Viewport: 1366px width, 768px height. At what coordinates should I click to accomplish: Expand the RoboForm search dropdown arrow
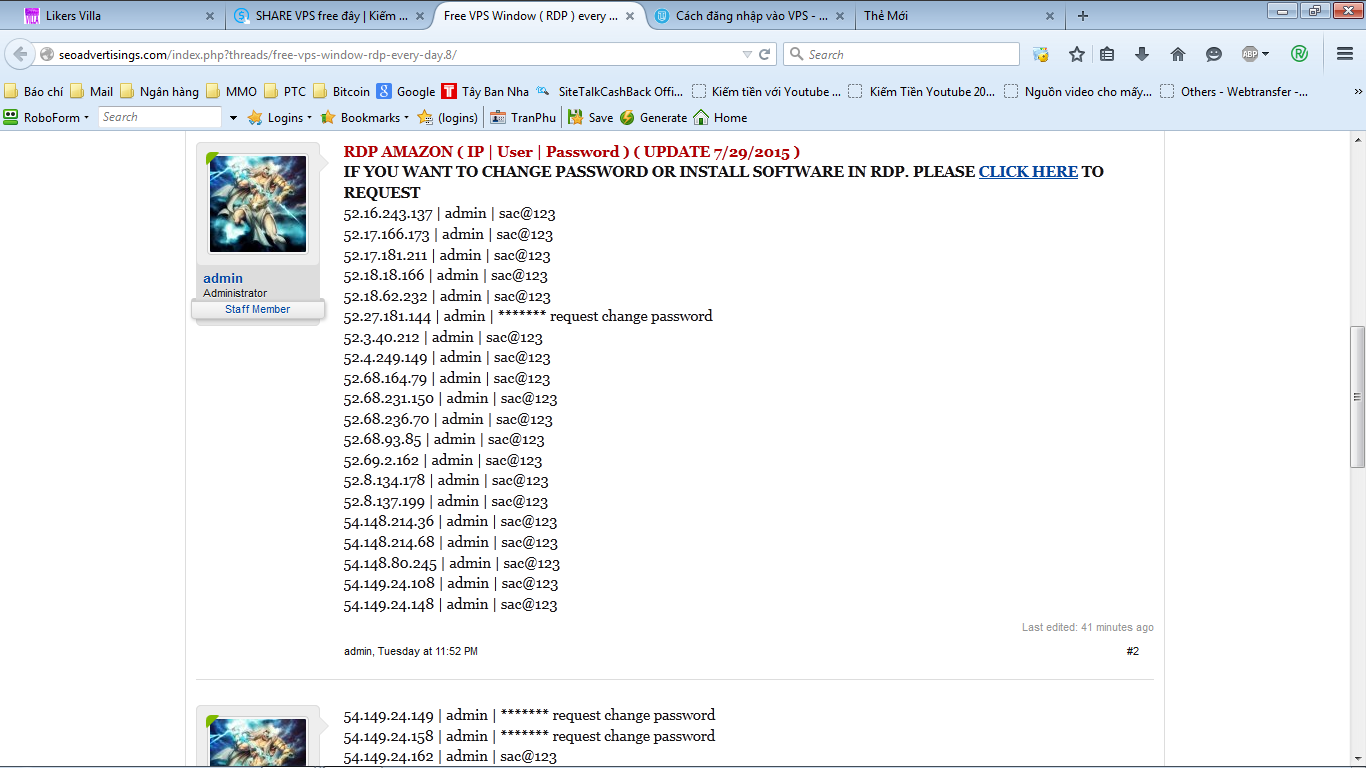click(x=233, y=117)
